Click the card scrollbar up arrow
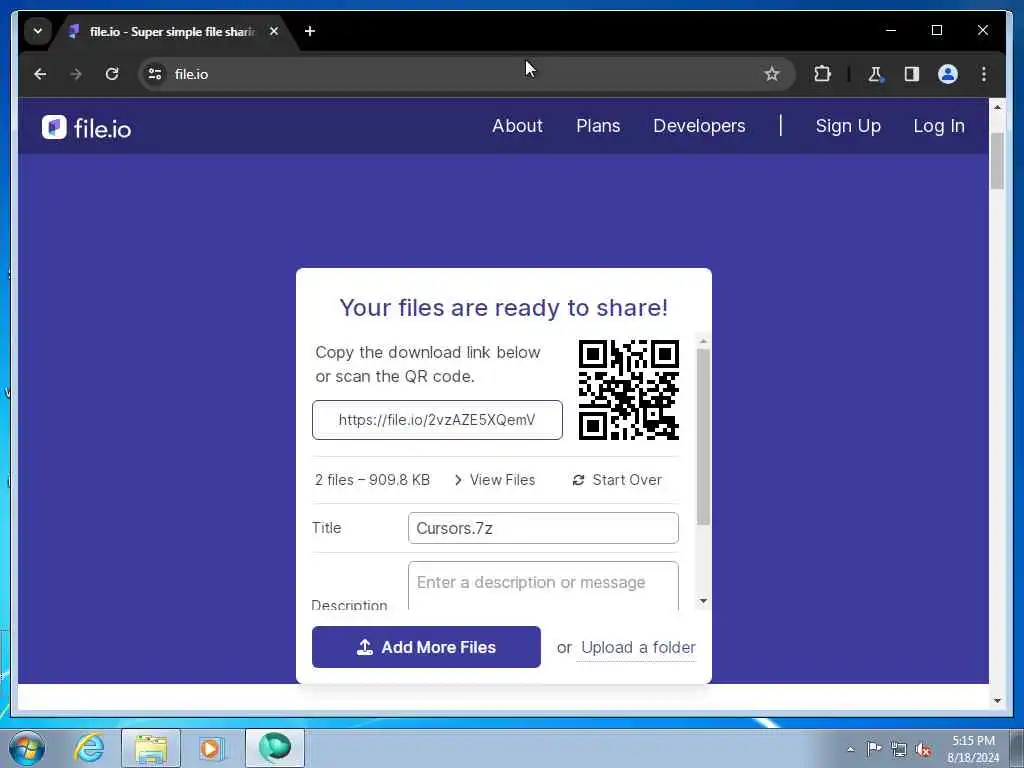The width and height of the screenshot is (1024, 768). [x=703, y=341]
